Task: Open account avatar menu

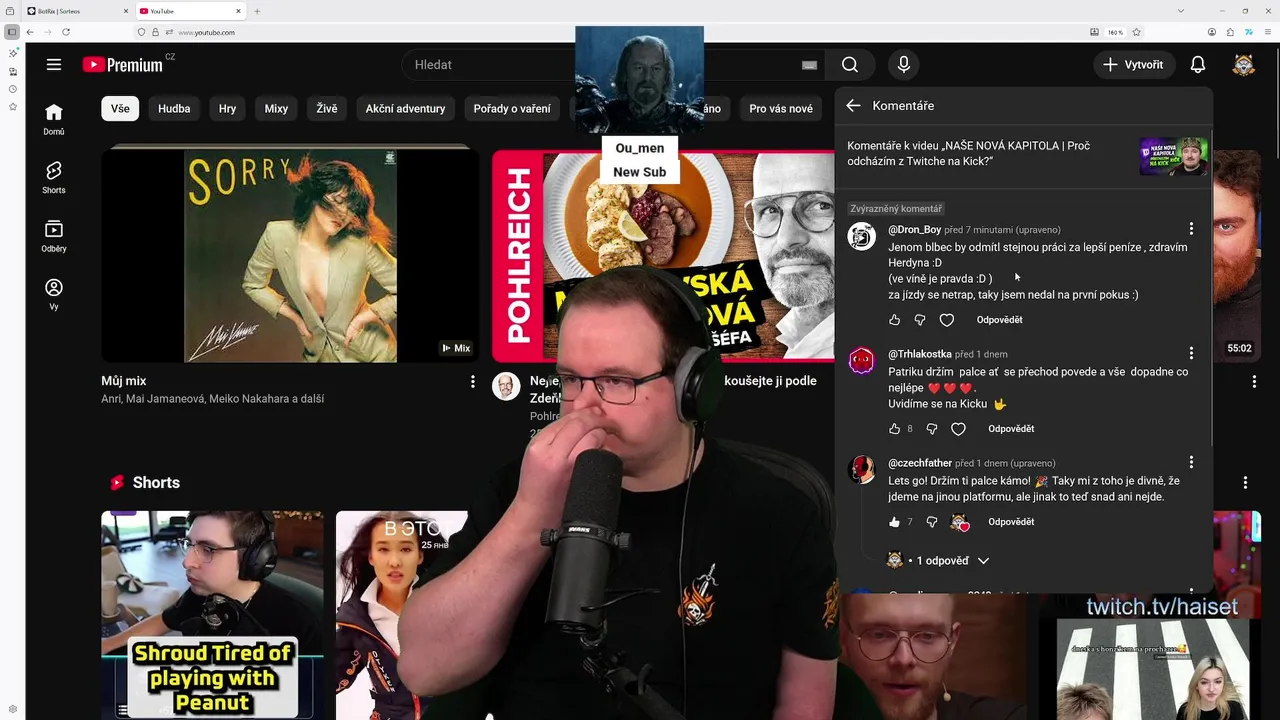Action: [x=1244, y=65]
